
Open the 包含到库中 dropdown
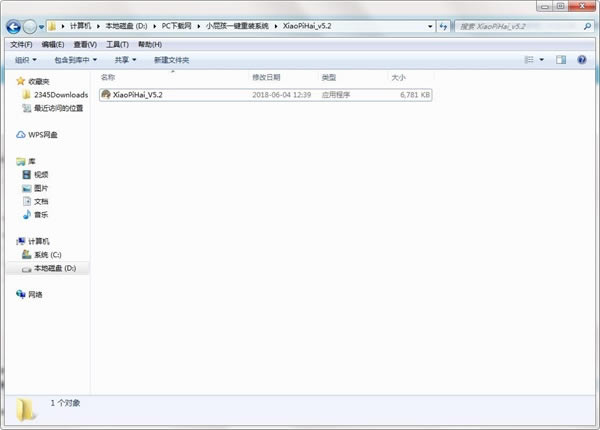(x=76, y=60)
